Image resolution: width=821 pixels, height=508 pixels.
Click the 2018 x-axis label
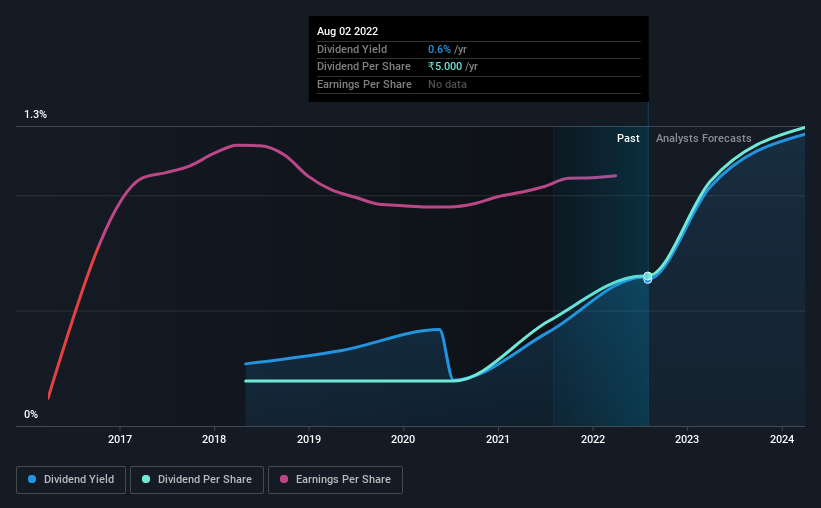coord(214,439)
